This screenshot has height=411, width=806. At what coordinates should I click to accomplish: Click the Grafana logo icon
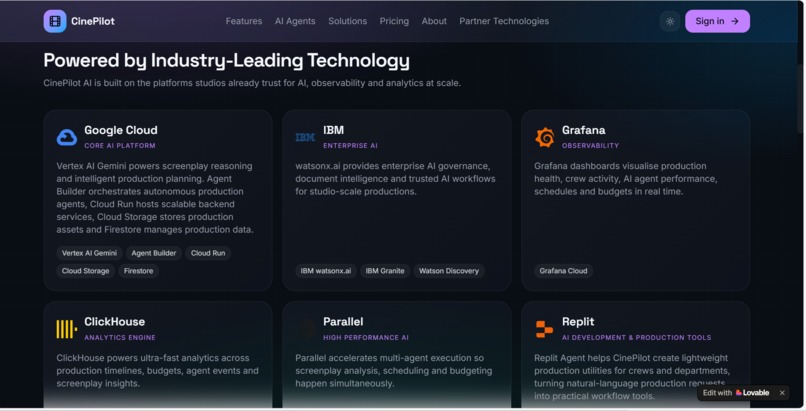544,137
